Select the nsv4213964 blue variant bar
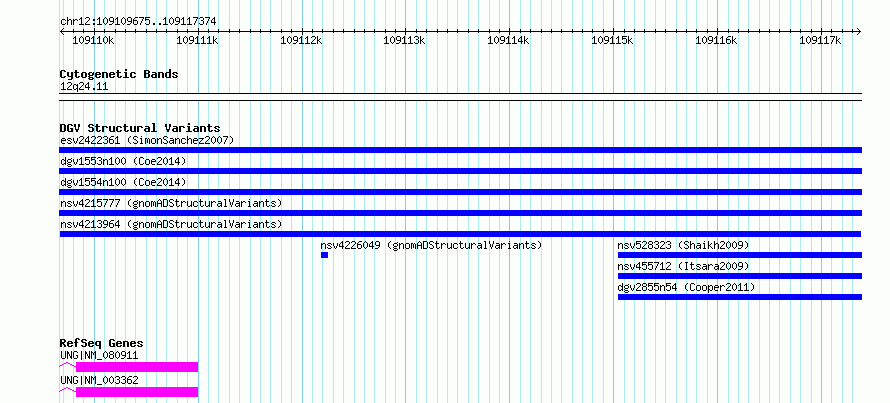890x403 pixels. point(460,234)
